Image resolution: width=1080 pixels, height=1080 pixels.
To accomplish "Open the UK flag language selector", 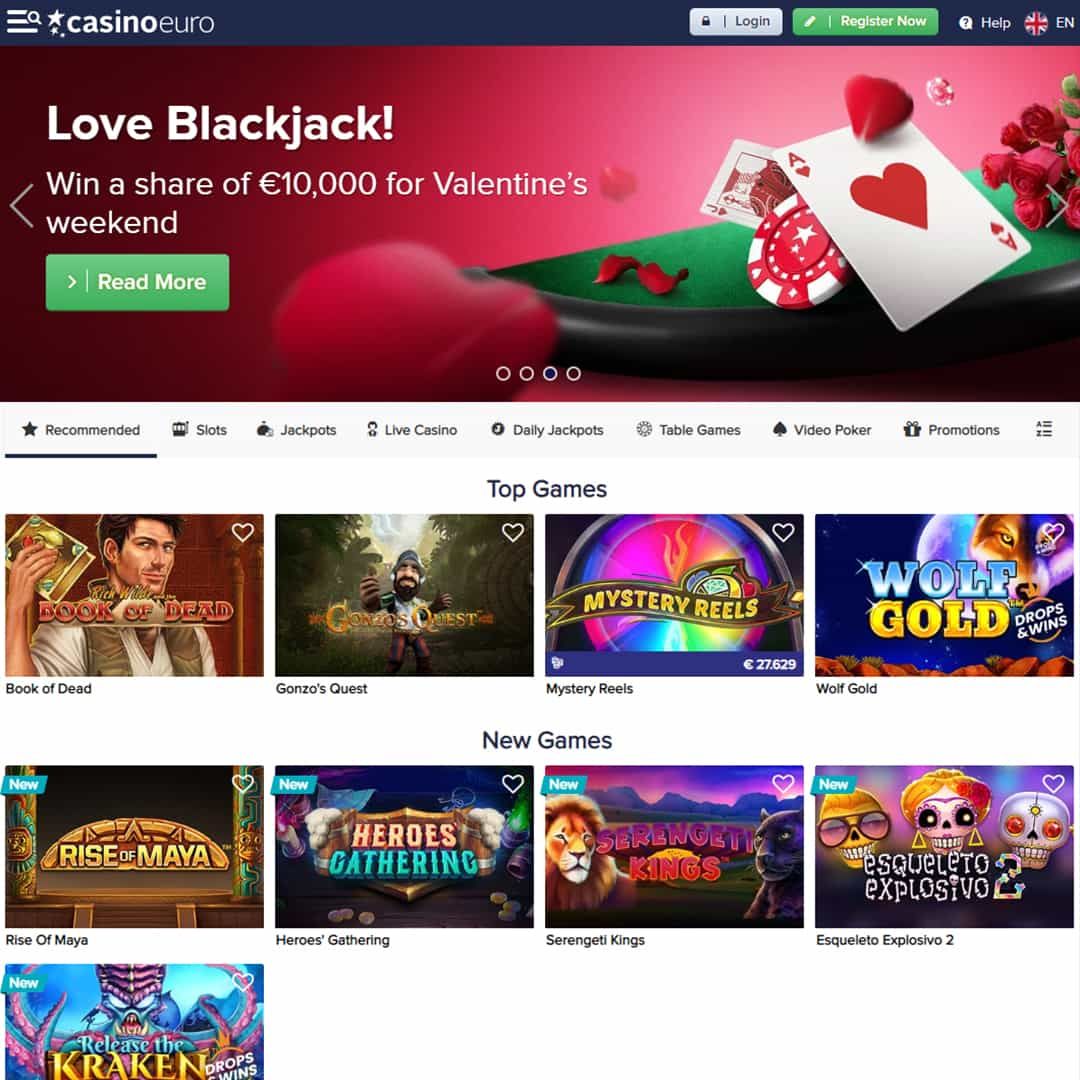I will [x=1035, y=23].
